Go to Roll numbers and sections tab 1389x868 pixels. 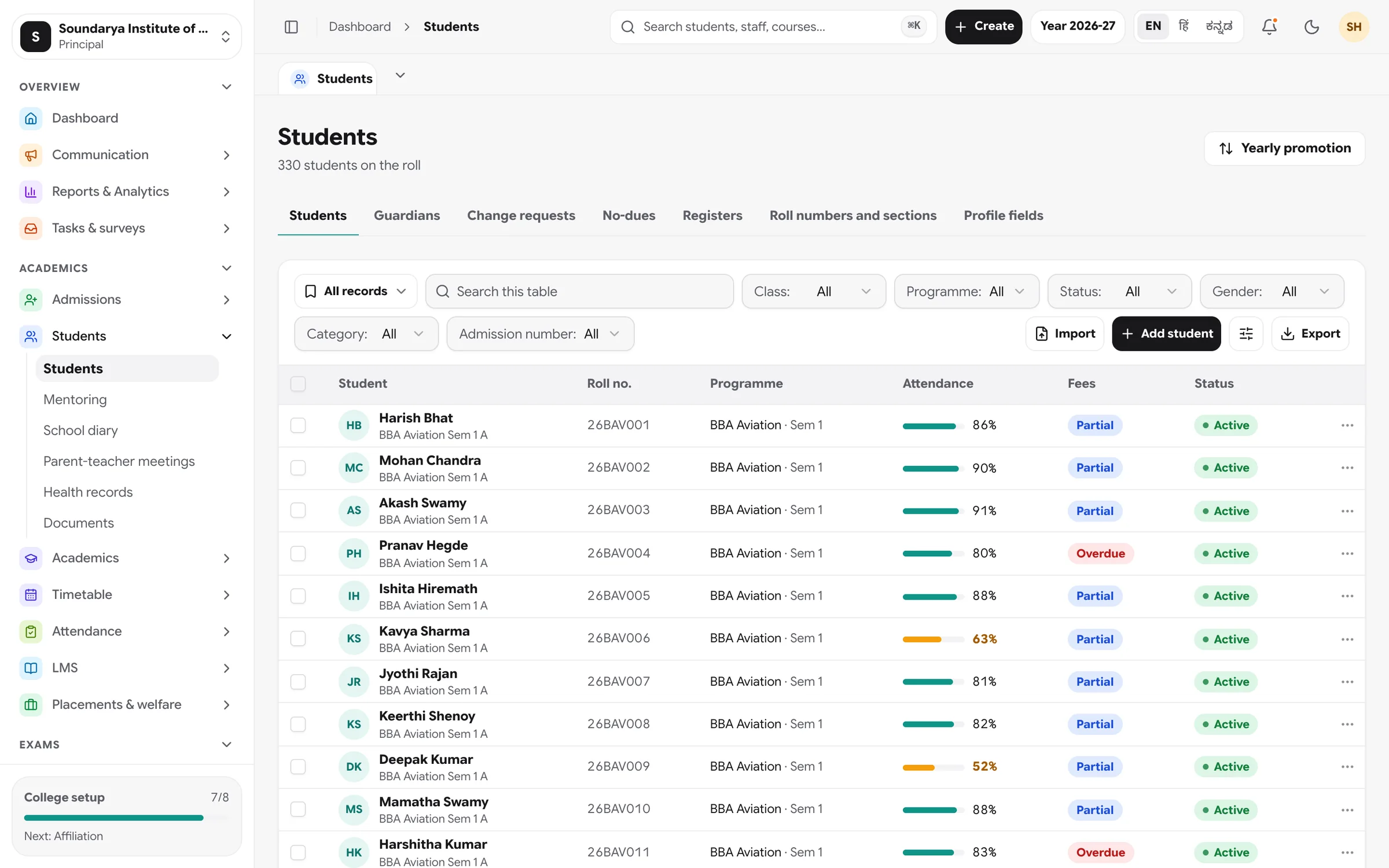click(852, 215)
